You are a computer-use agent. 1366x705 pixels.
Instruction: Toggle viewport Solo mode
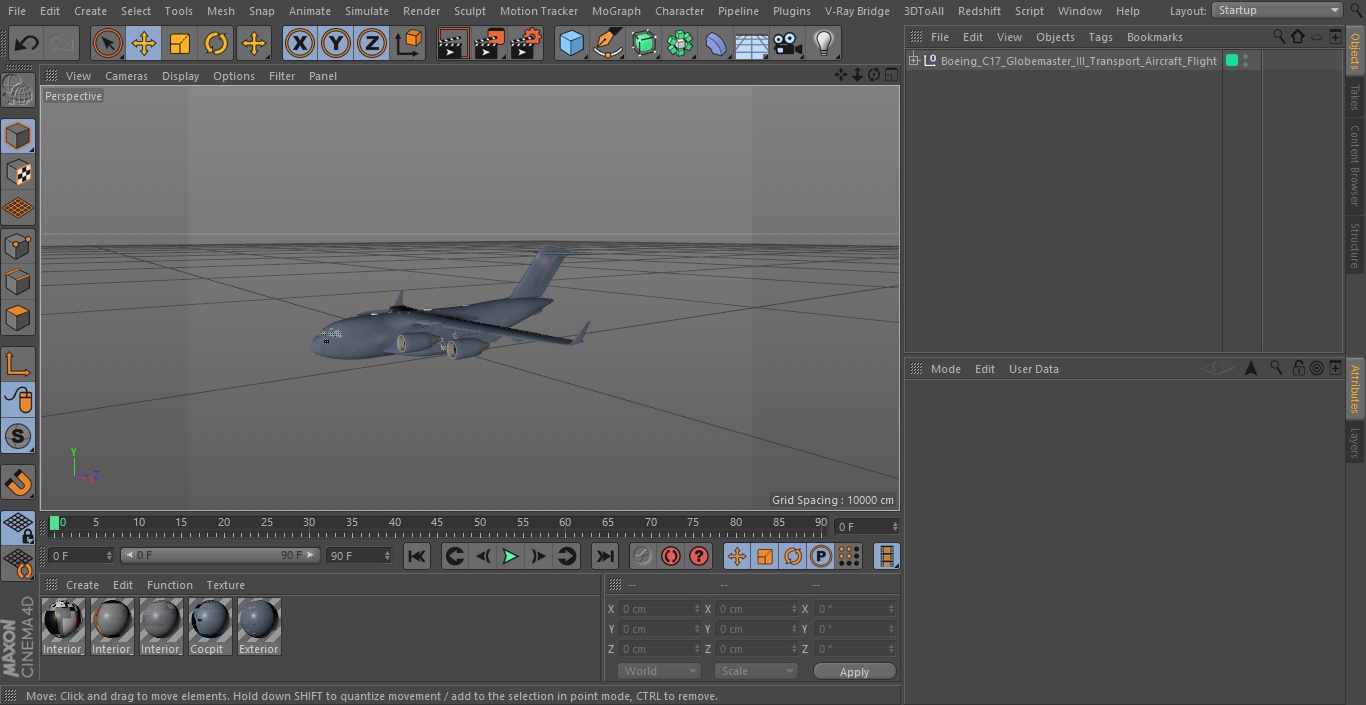point(18,436)
